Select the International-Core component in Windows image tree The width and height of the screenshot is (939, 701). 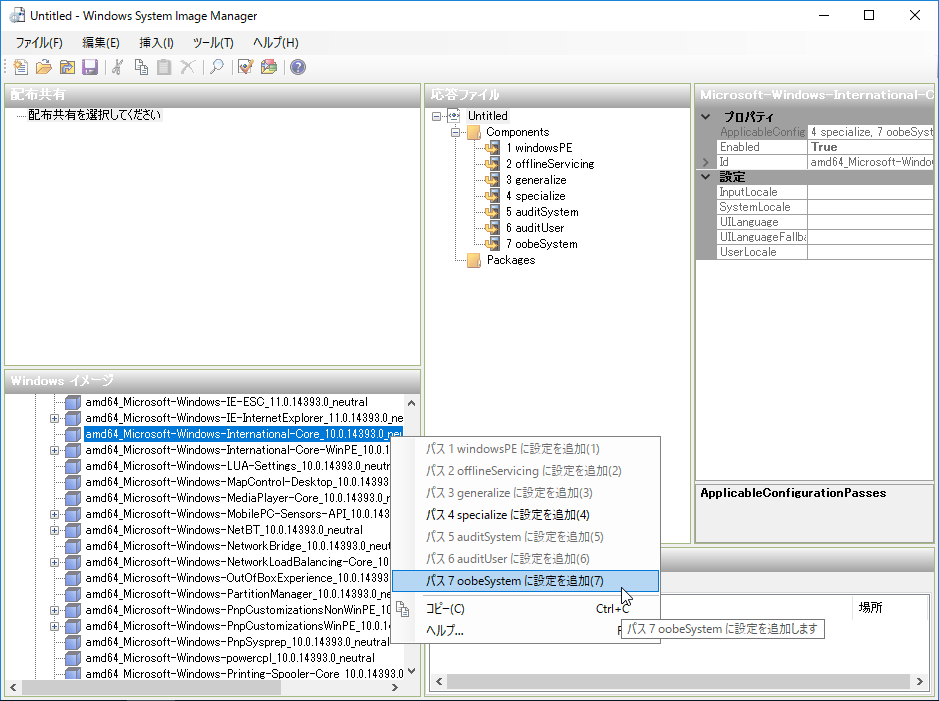[243, 434]
